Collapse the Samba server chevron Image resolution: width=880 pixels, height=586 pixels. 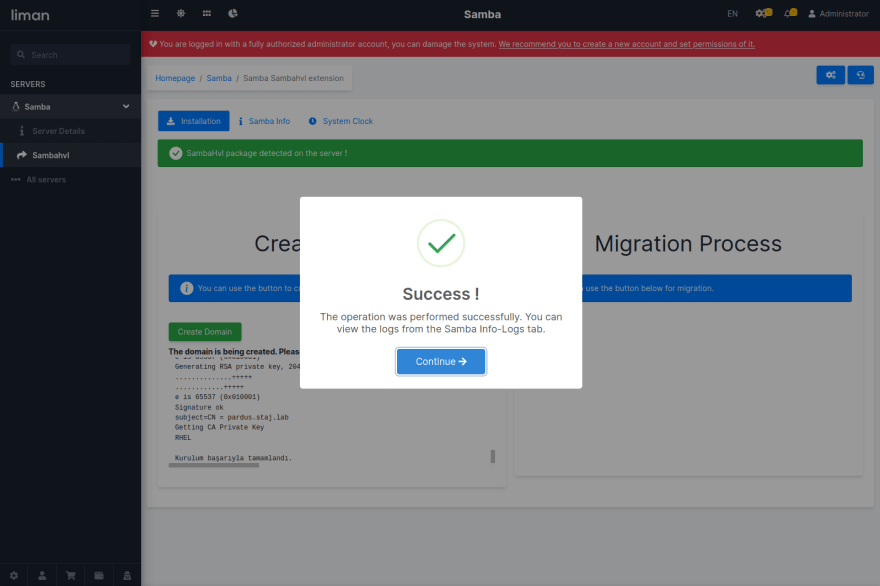coord(126,107)
